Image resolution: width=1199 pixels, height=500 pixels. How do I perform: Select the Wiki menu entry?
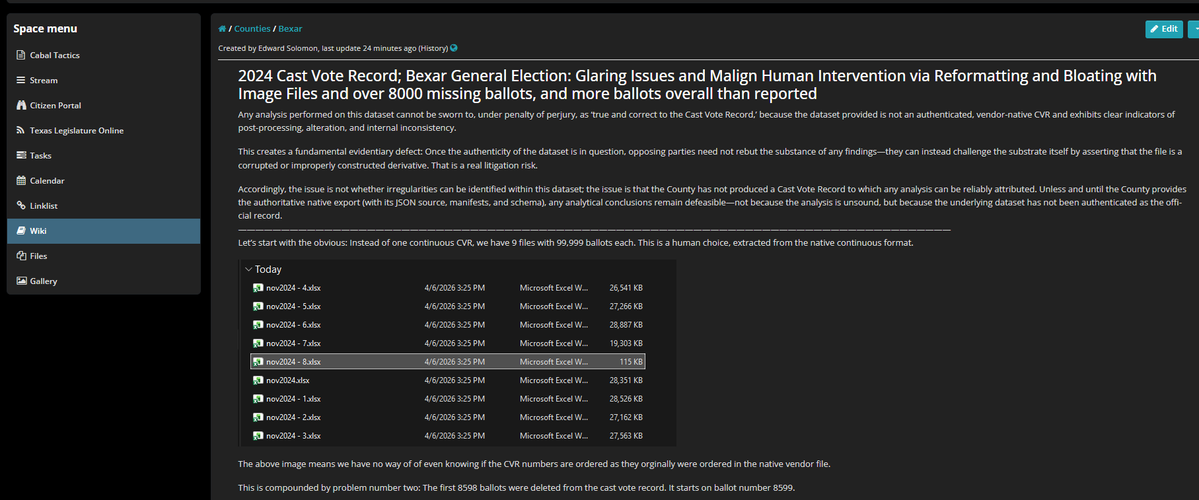click(x=103, y=231)
